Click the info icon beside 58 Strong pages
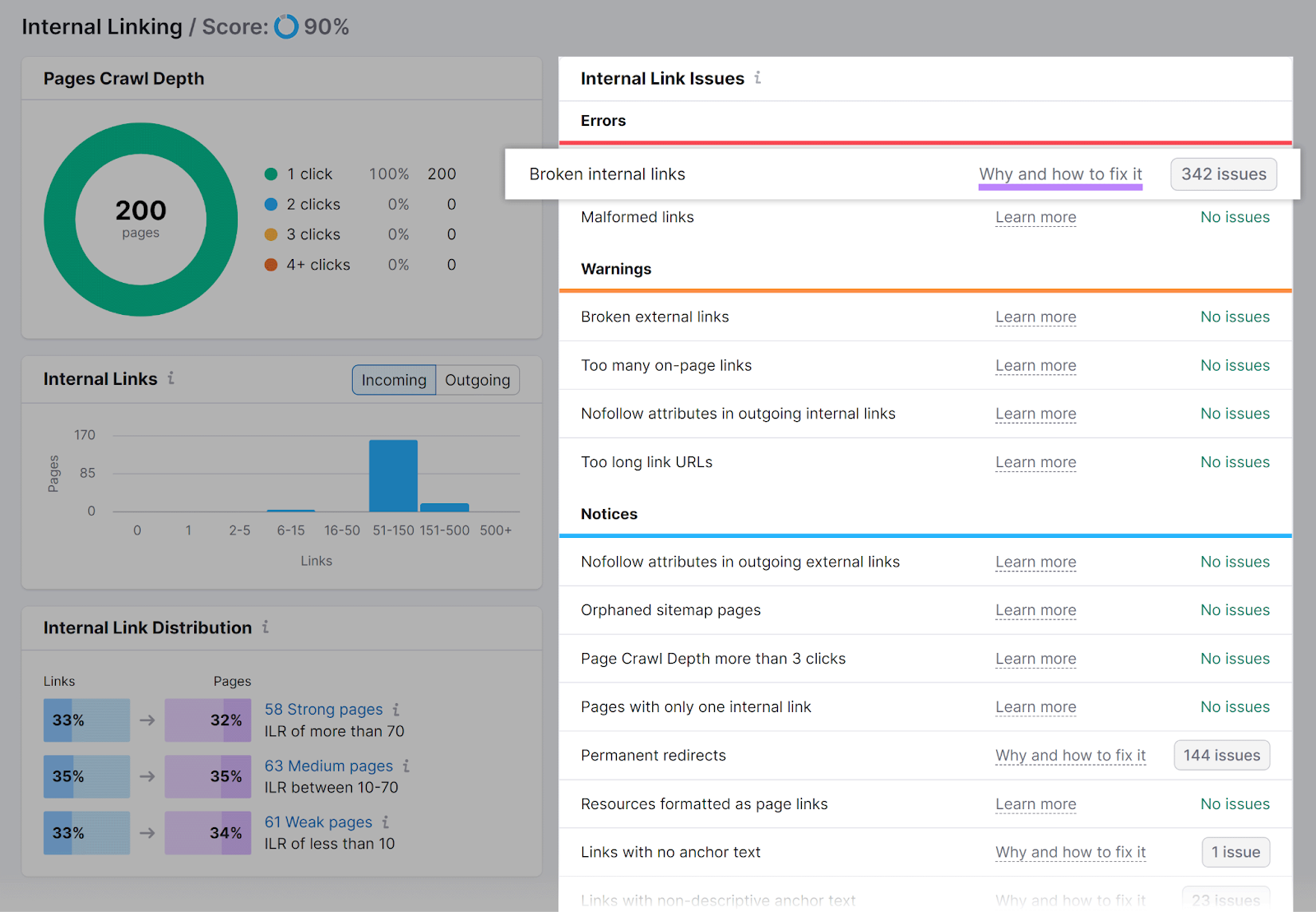 point(398,709)
